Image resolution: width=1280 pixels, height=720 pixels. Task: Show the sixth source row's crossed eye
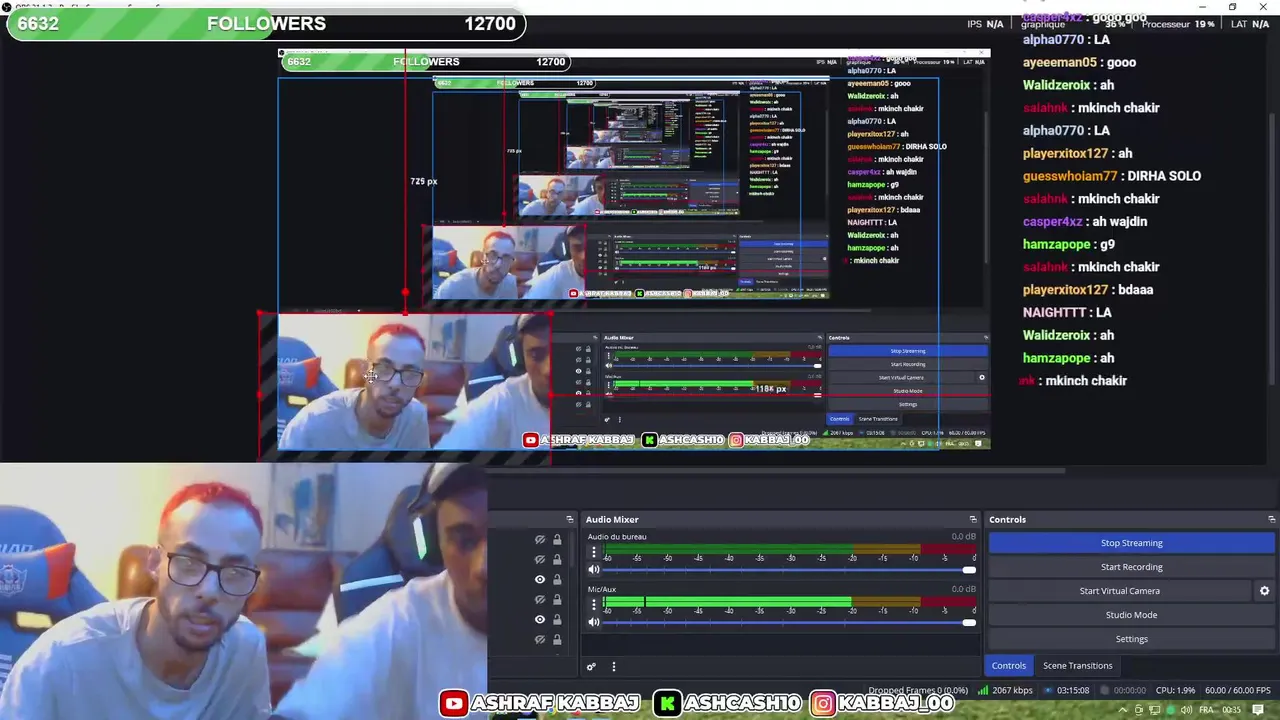point(540,640)
